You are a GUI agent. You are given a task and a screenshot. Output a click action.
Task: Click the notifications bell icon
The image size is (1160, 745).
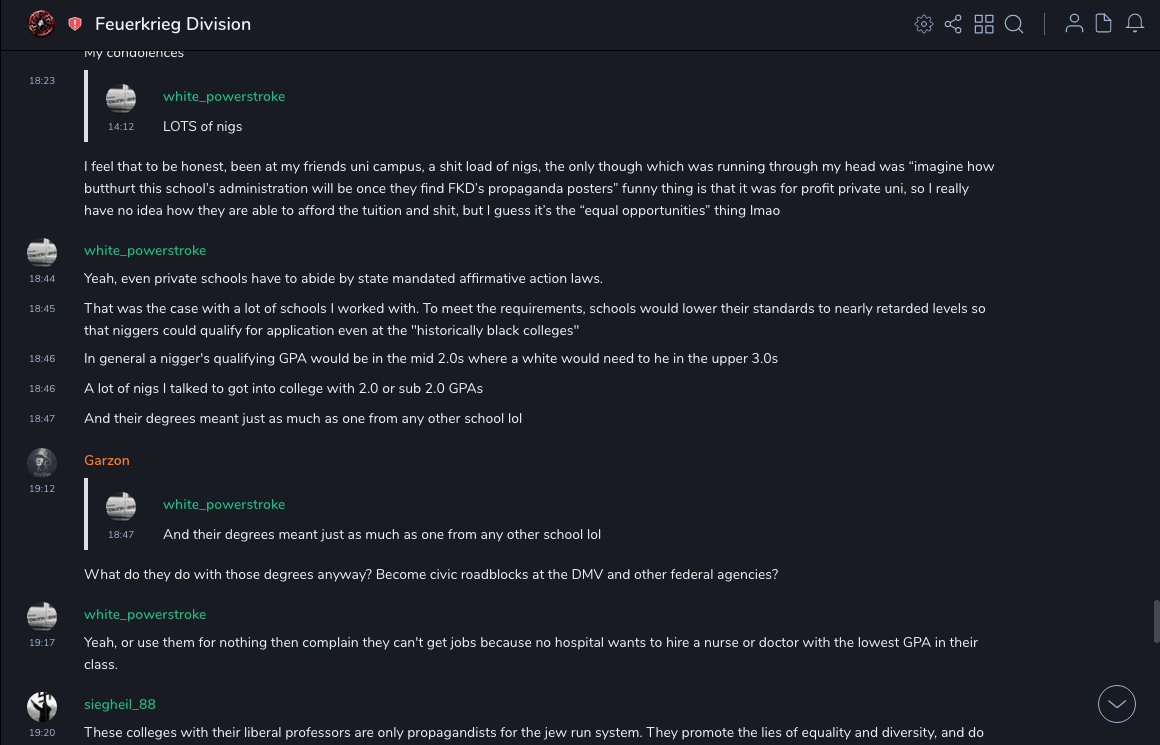pyautogui.click(x=1135, y=24)
